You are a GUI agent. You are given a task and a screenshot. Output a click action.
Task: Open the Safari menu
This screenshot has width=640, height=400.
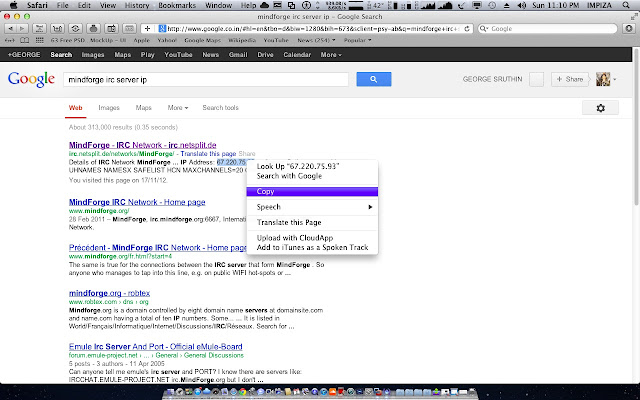point(37,5)
